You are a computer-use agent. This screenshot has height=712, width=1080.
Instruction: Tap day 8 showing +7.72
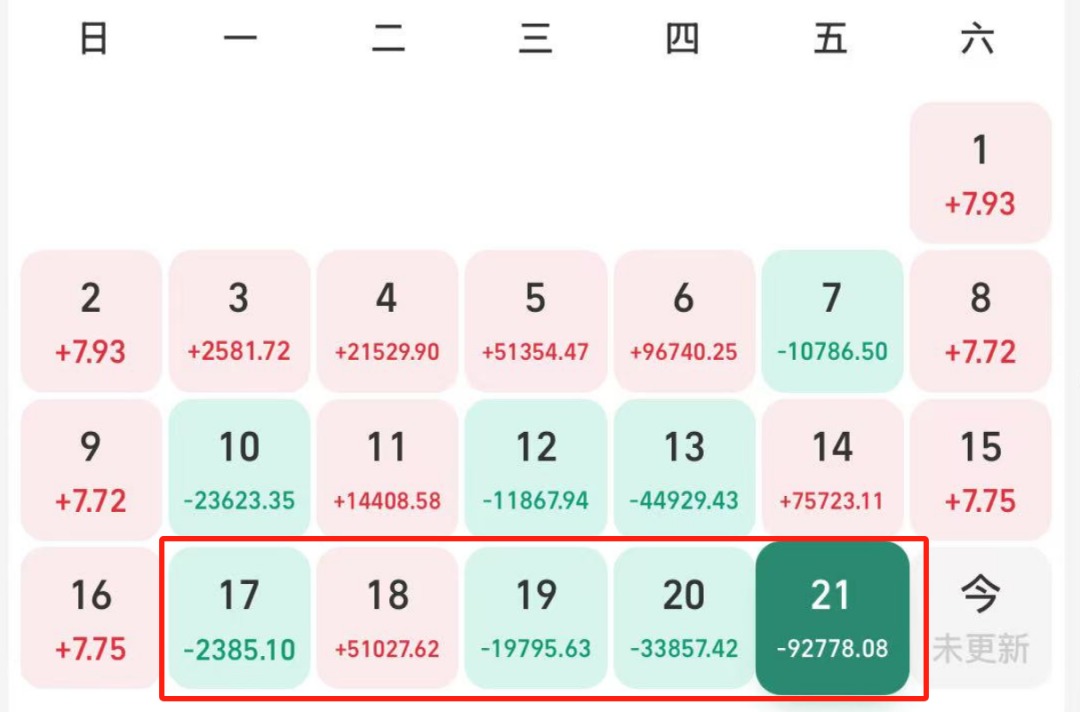(980, 322)
